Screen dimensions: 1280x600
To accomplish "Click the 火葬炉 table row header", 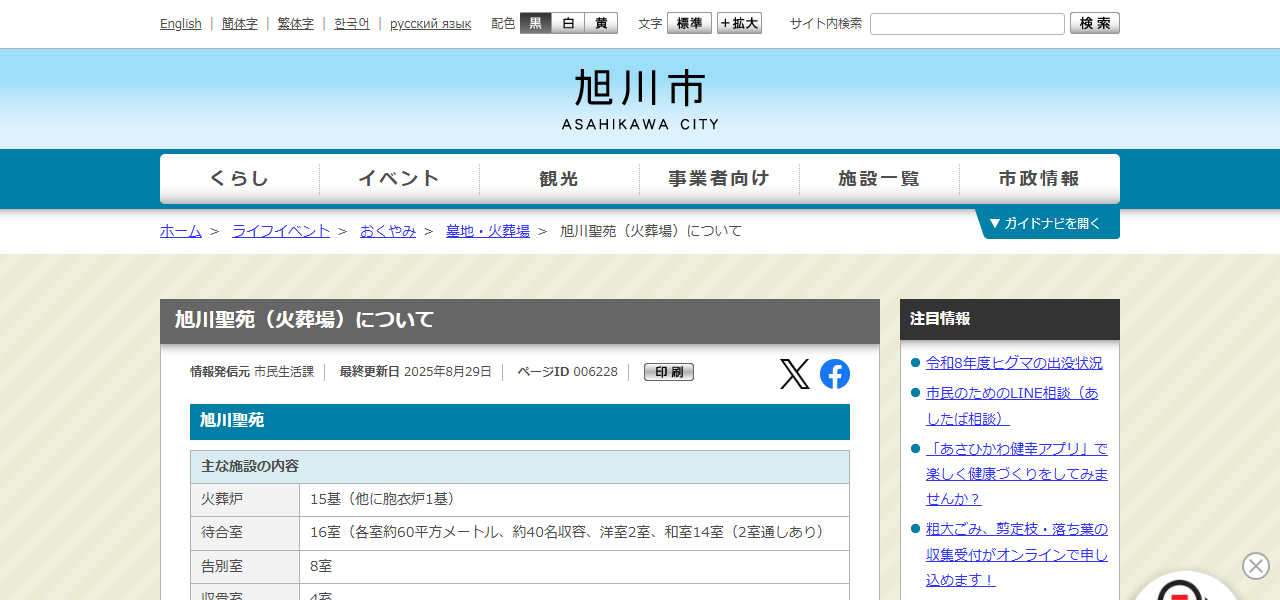I will (x=245, y=499).
